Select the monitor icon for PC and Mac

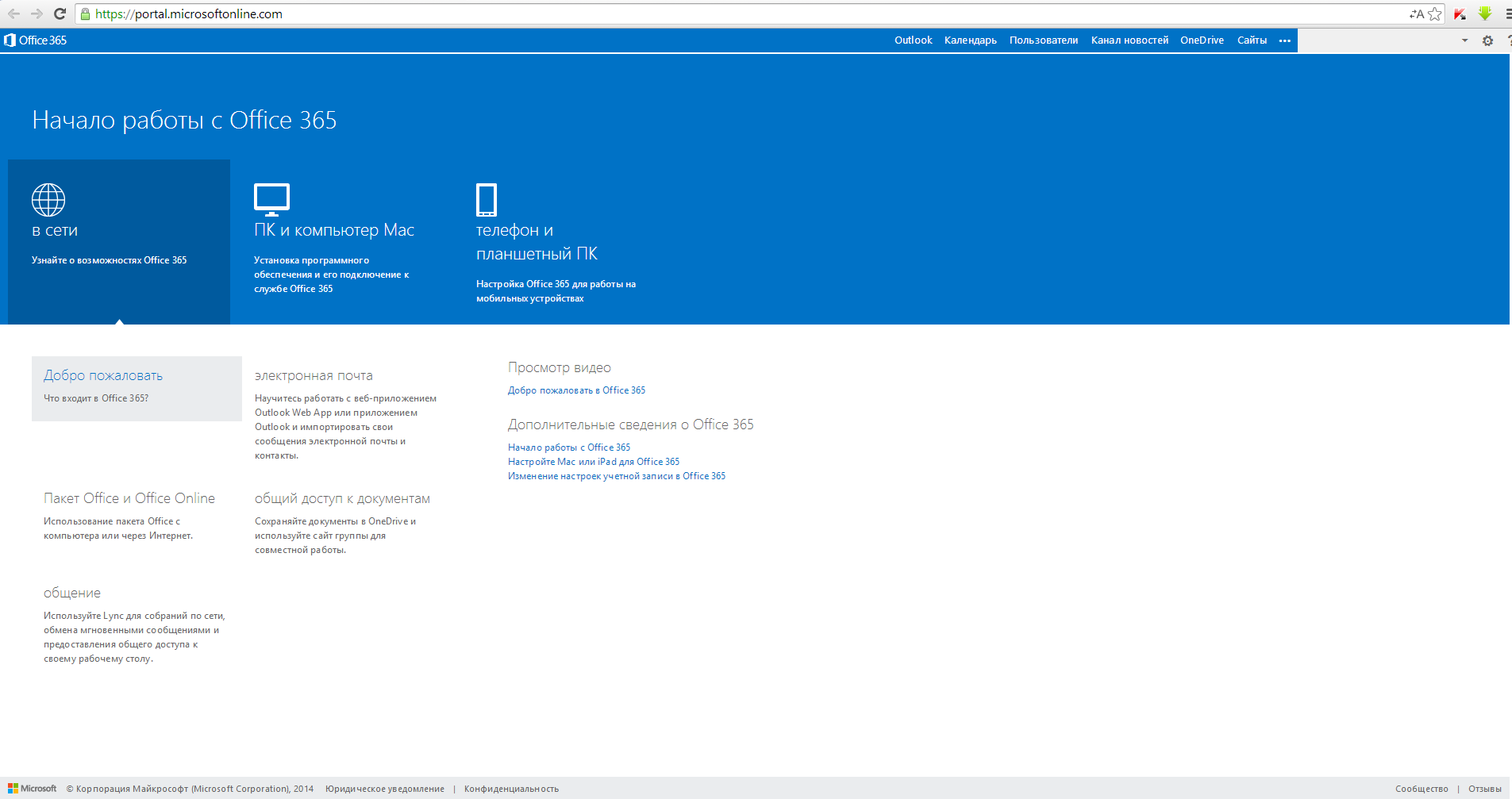pos(271,200)
